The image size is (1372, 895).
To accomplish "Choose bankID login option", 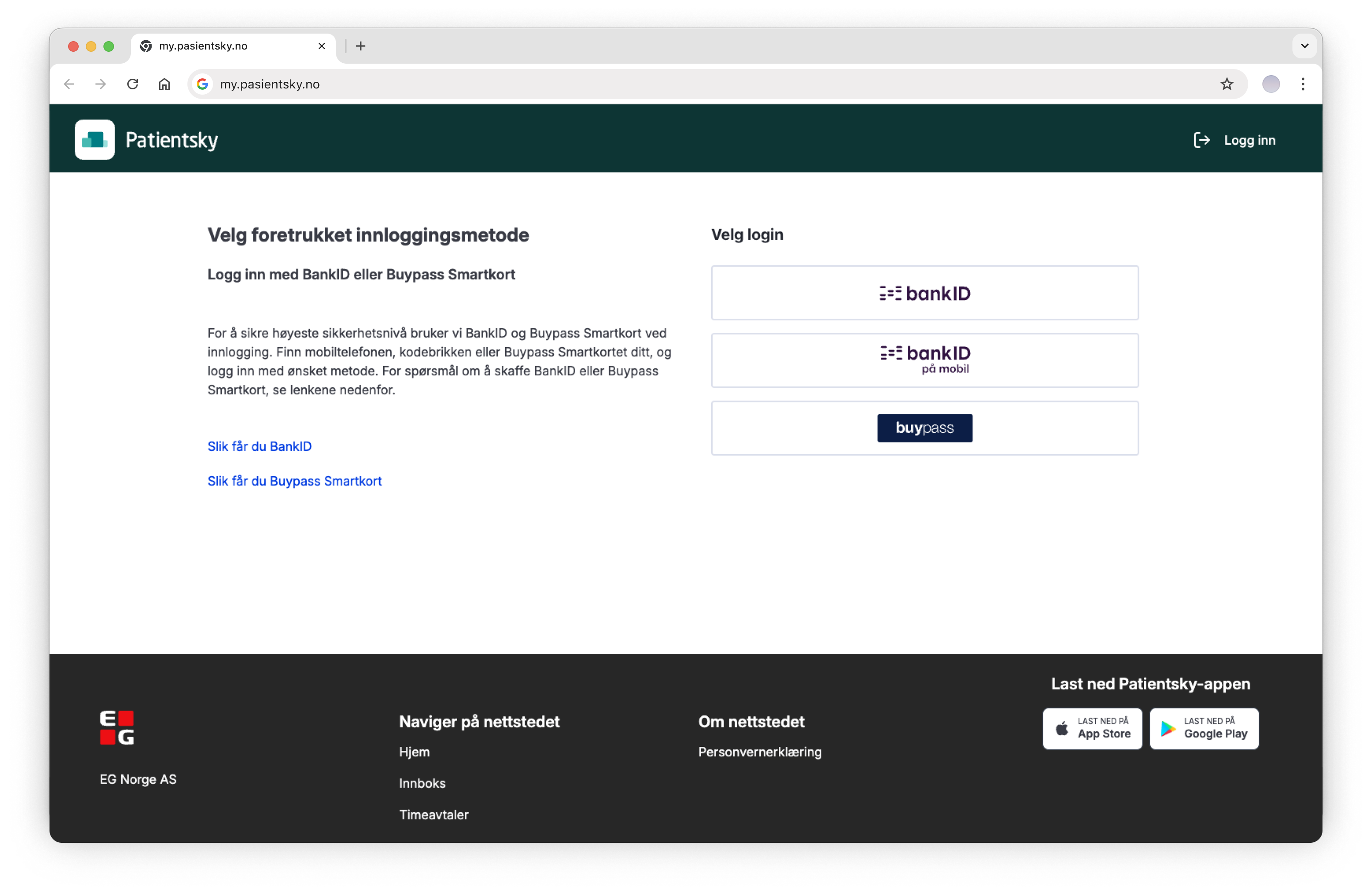I will [x=925, y=293].
